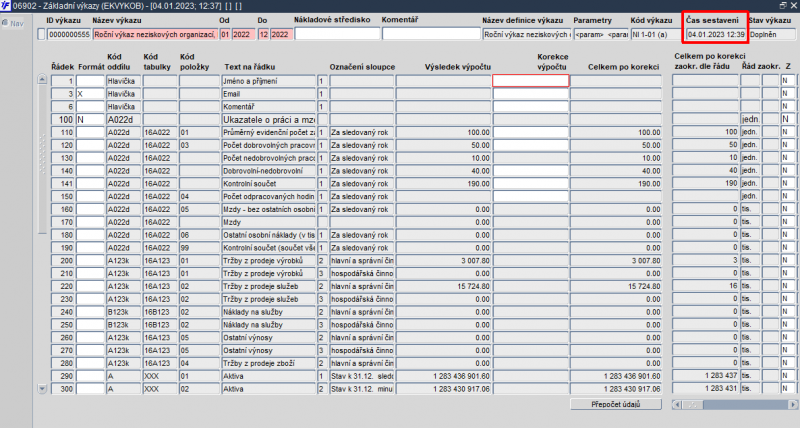Select the Od month field 01
Viewport: 800px width, 428px height.
click(x=226, y=35)
